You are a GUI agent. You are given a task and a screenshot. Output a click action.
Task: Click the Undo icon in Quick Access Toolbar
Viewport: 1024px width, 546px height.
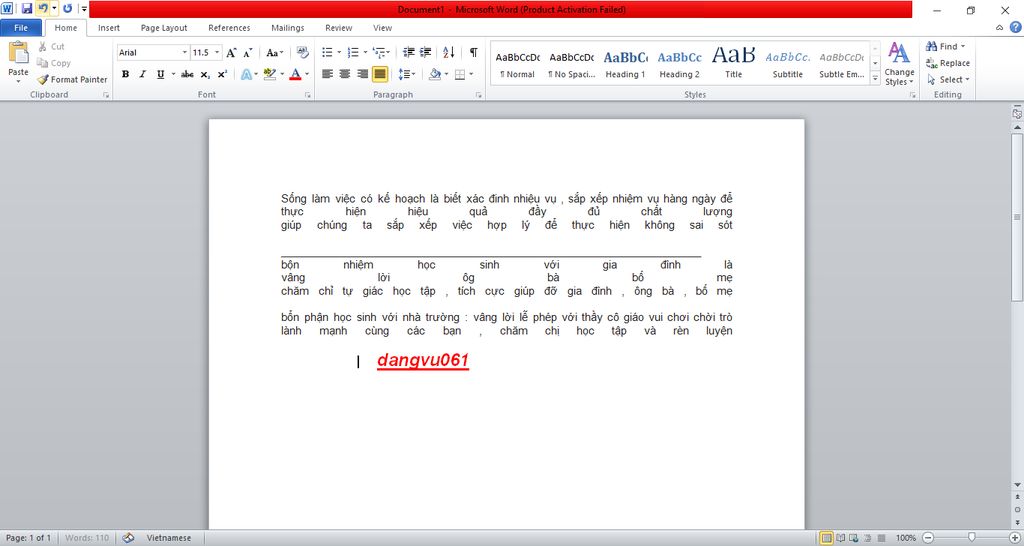coord(42,9)
